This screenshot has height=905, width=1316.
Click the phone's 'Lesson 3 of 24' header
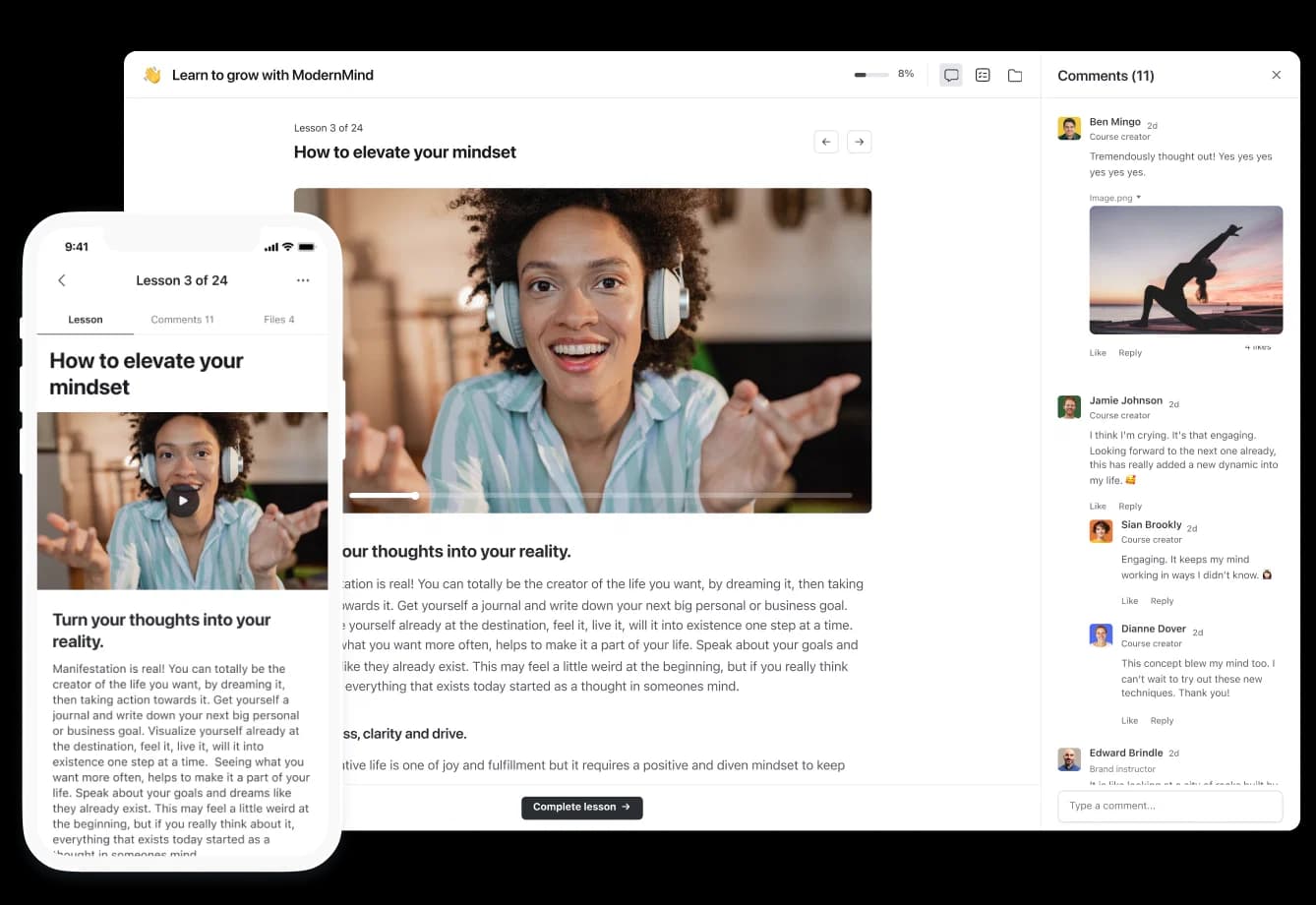pos(182,280)
